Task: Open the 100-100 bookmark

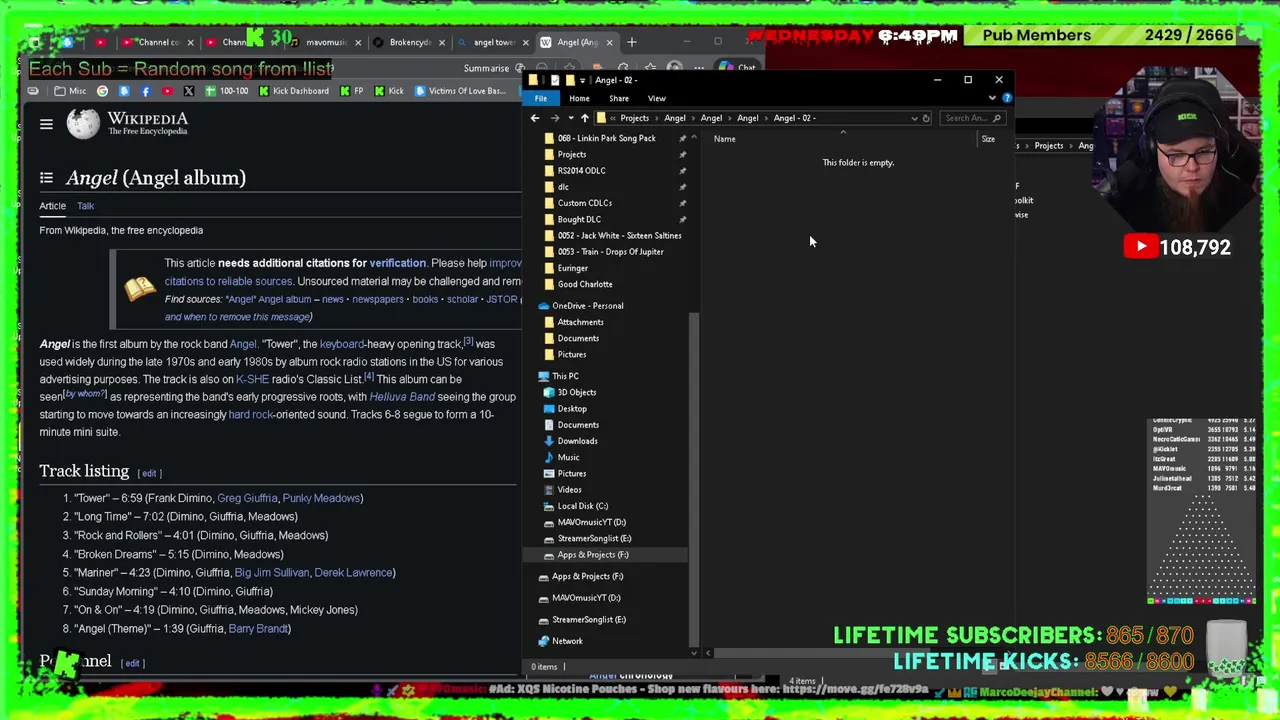Action: [x=226, y=91]
